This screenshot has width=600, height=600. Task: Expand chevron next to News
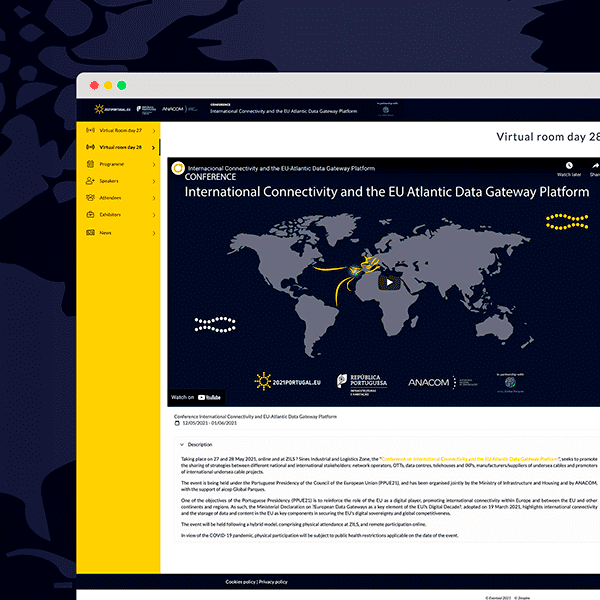tap(154, 233)
